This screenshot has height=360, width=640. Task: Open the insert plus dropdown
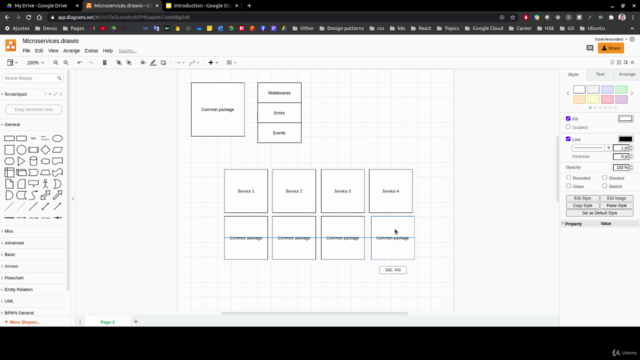click(x=213, y=63)
